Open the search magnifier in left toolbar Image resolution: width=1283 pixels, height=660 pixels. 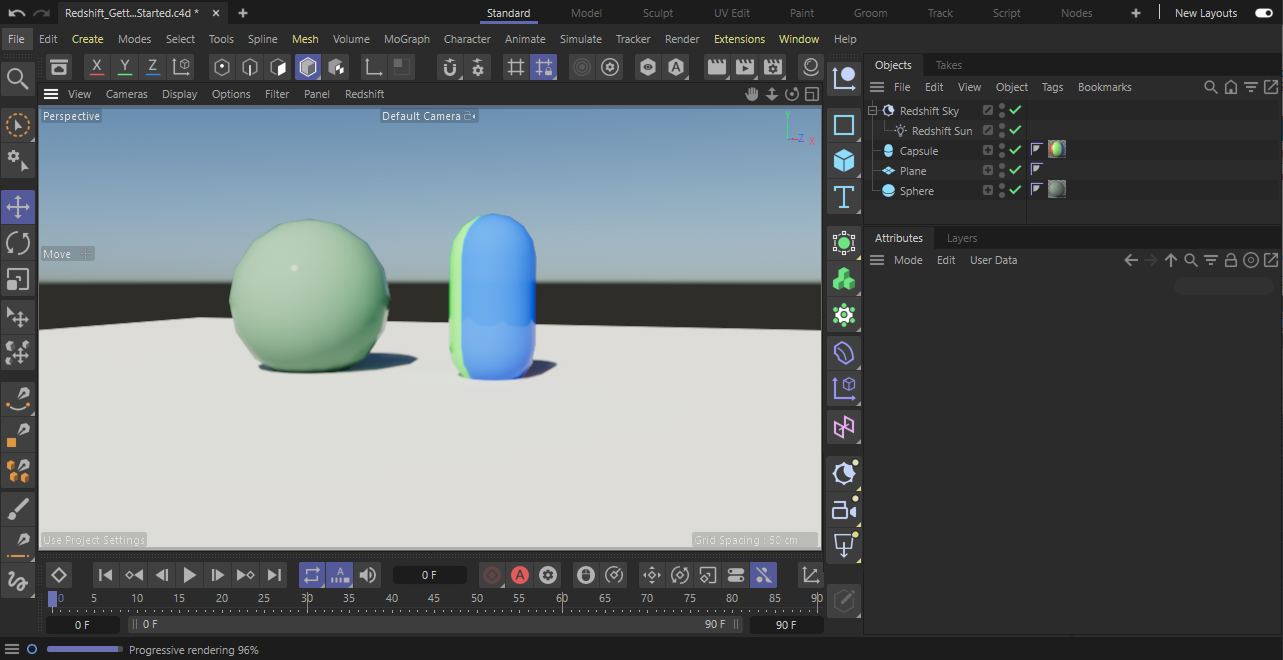[18, 78]
